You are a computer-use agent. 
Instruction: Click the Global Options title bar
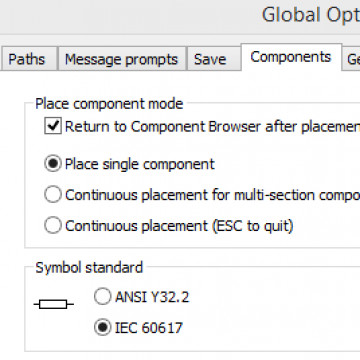click(x=180, y=16)
